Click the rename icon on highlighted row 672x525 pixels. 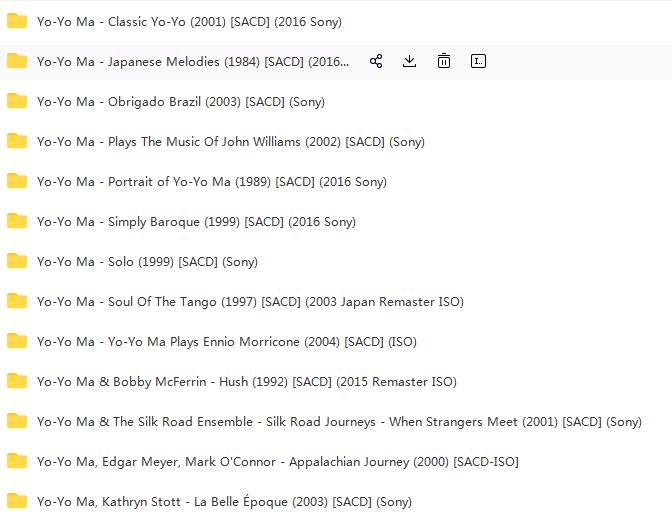click(478, 61)
